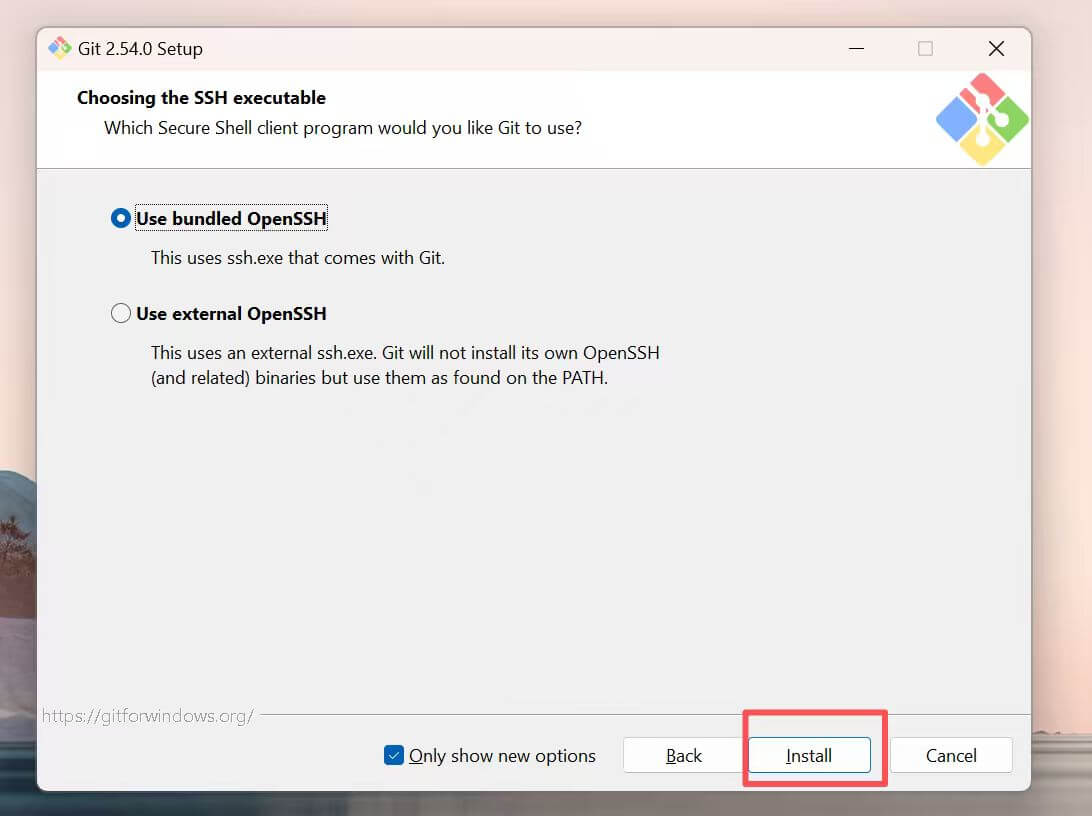1092x816 pixels.
Task: Cancel the Git setup
Action: tap(951, 755)
